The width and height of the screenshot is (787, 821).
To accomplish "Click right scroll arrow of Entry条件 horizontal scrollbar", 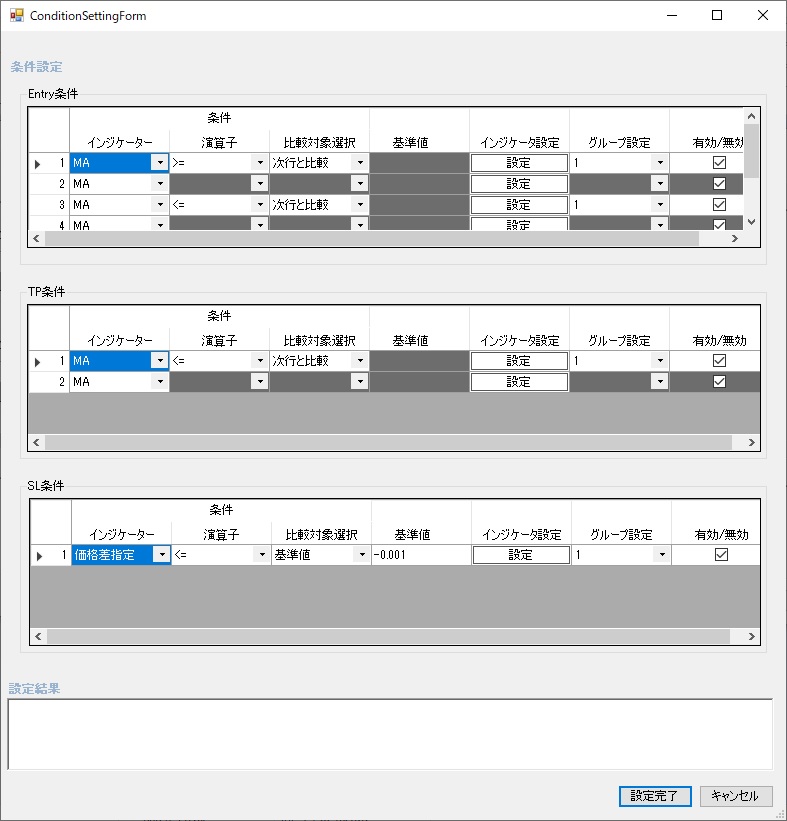I will [734, 239].
